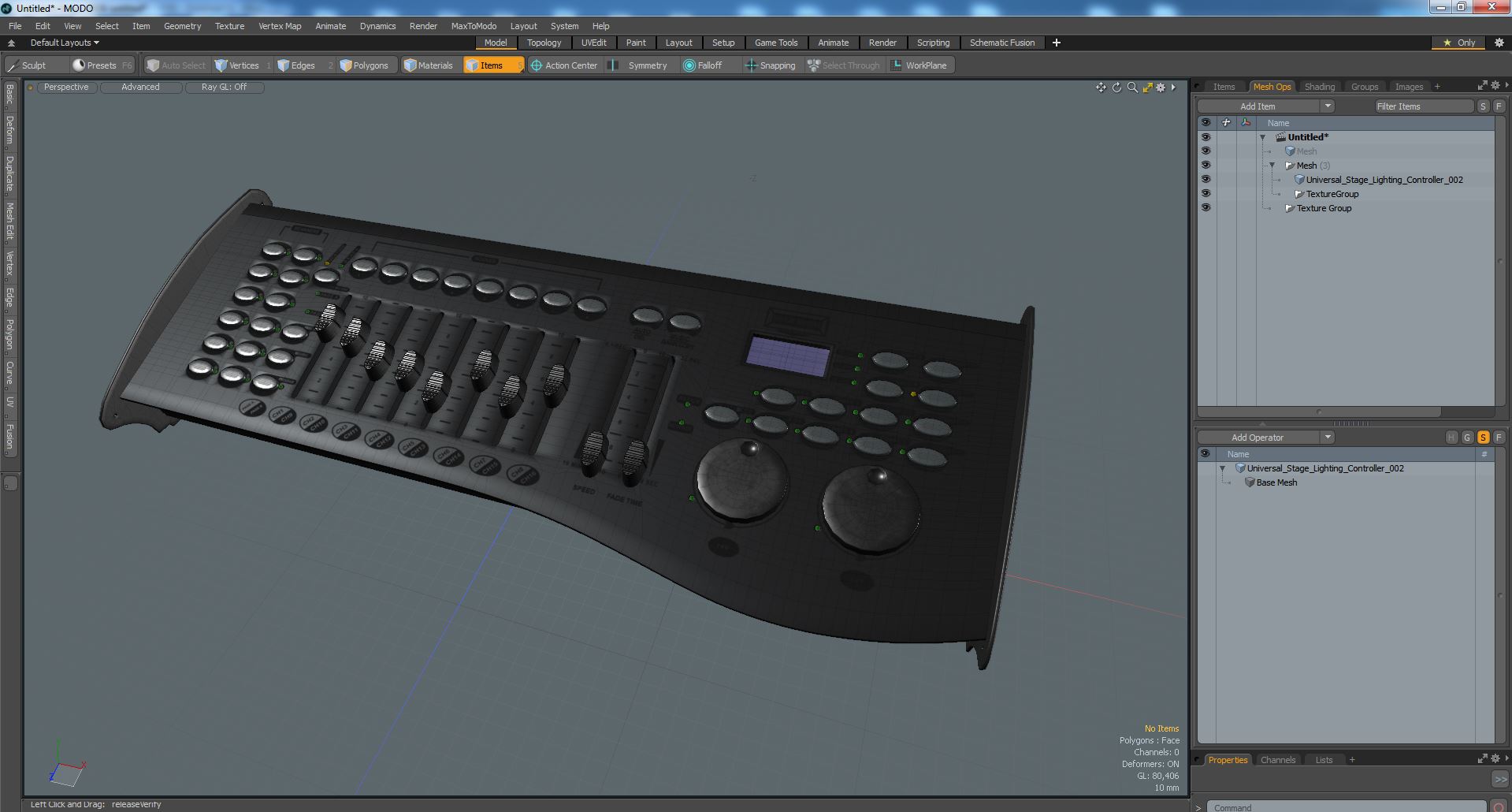Add a new panel tab beside Images

pyautogui.click(x=1437, y=87)
